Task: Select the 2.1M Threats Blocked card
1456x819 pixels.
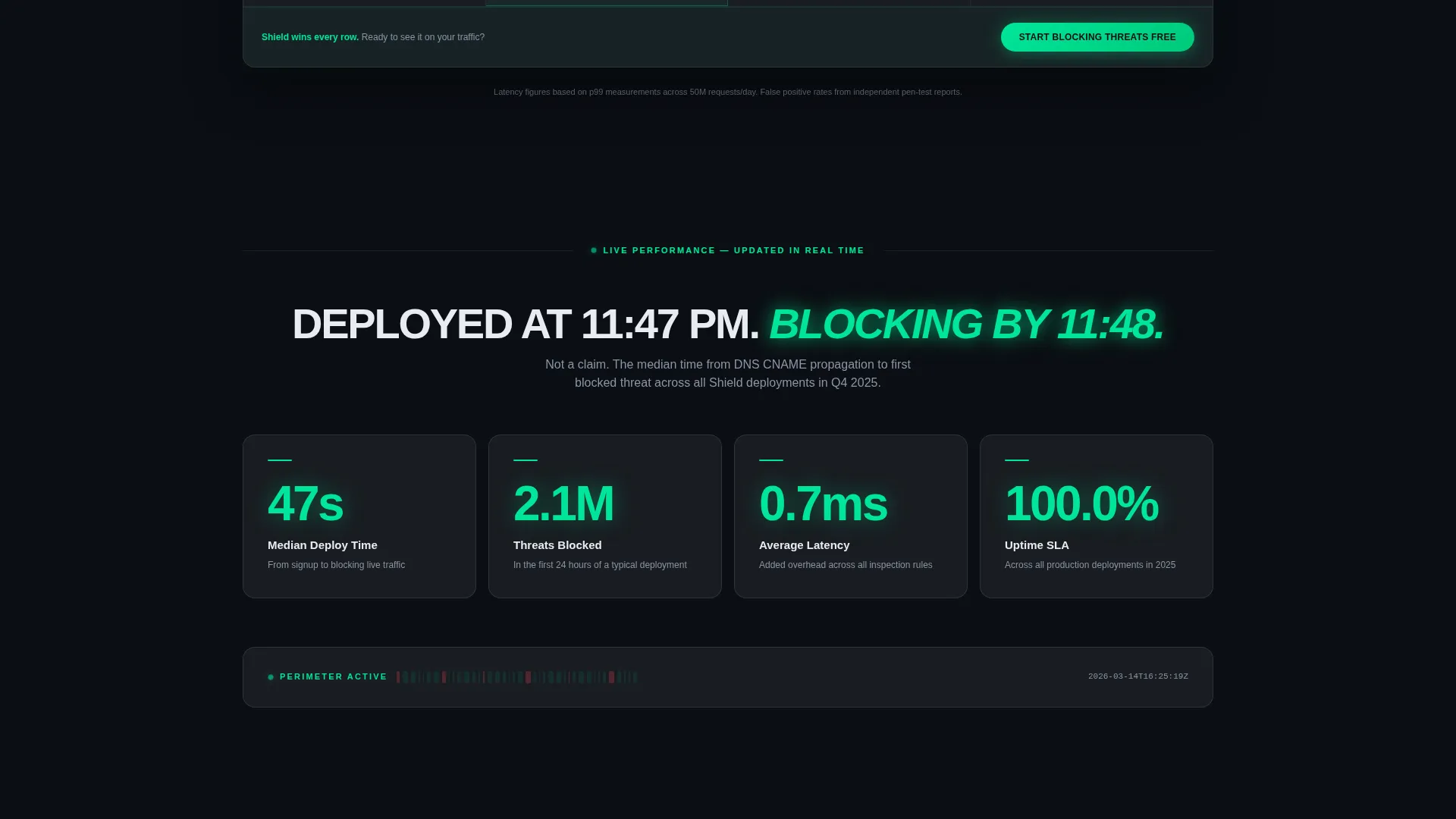Action: pyautogui.click(x=605, y=516)
